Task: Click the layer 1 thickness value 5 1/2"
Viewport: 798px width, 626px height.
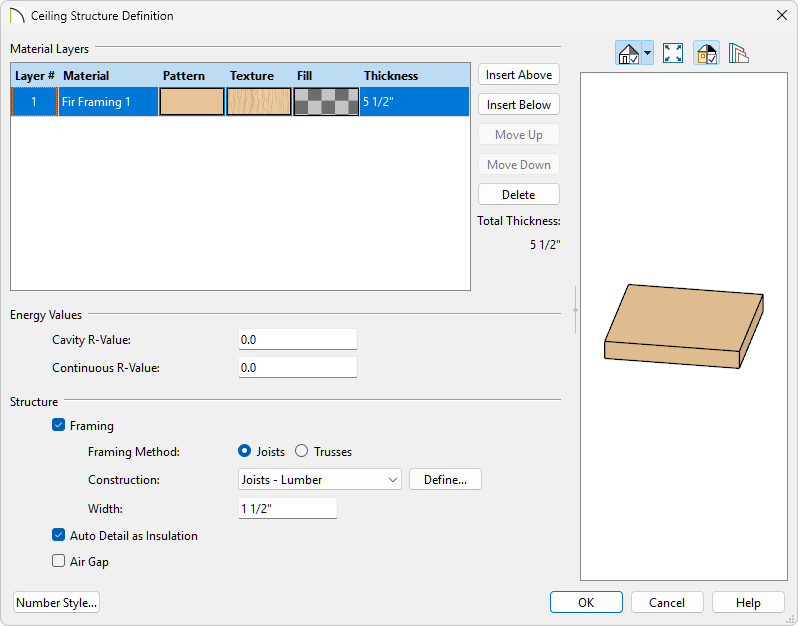Action: (414, 102)
